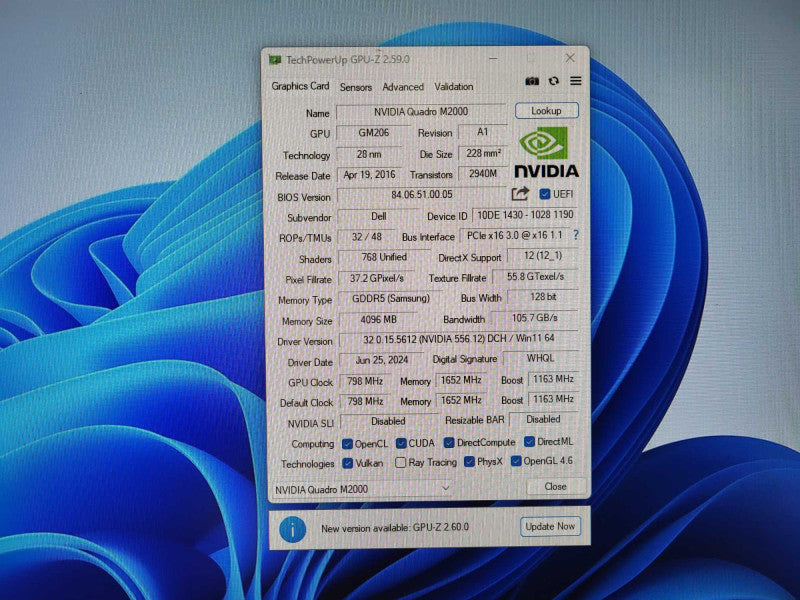Viewport: 800px width, 600px height.
Task: Click the Memory Size value 4096 MB
Action: 378,319
